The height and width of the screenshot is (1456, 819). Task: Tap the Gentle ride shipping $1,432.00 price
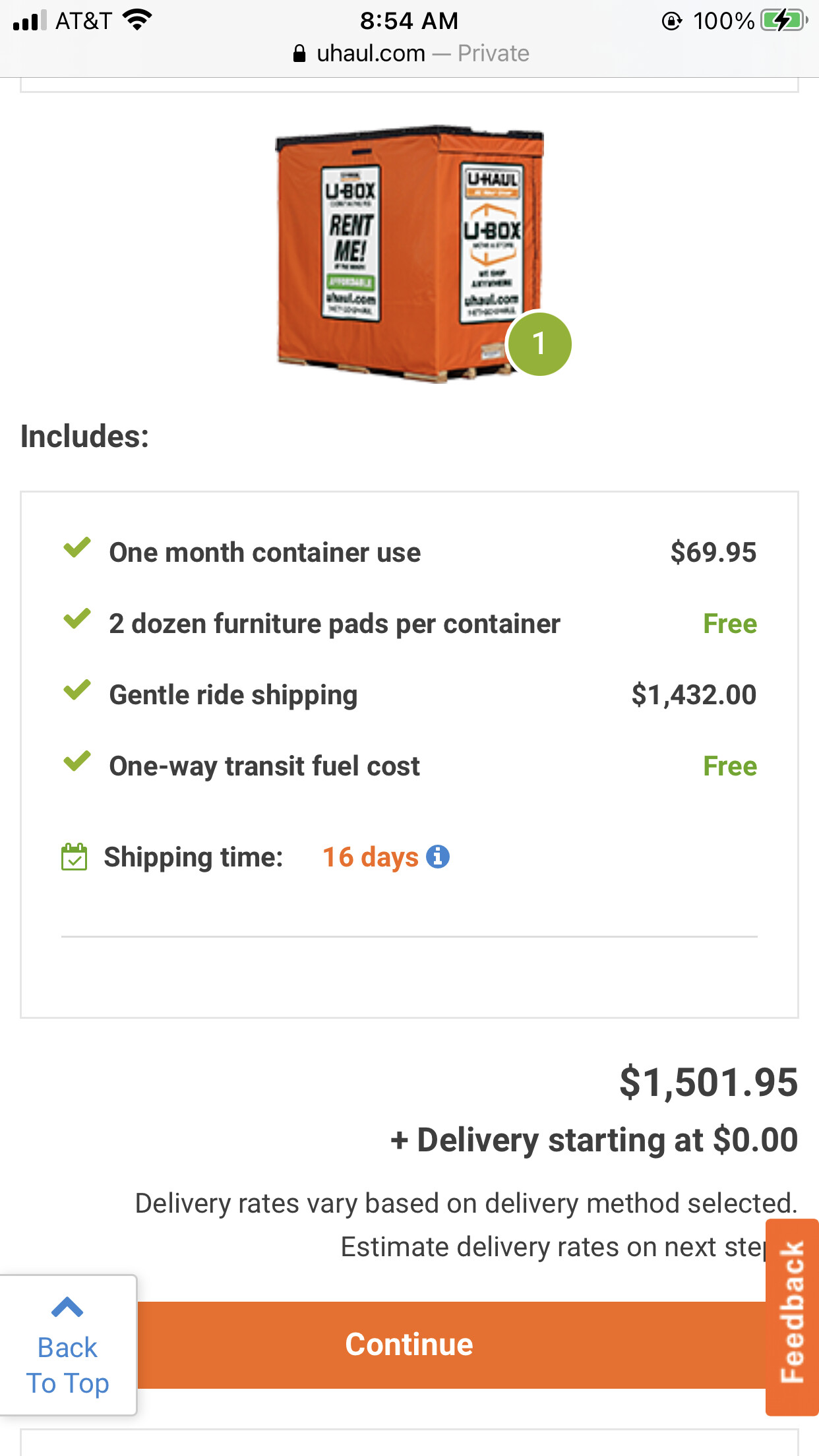(693, 695)
